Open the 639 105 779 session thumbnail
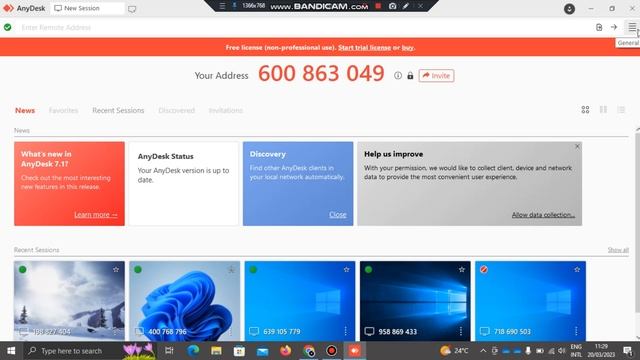This screenshot has height=360, width=640. click(x=300, y=301)
